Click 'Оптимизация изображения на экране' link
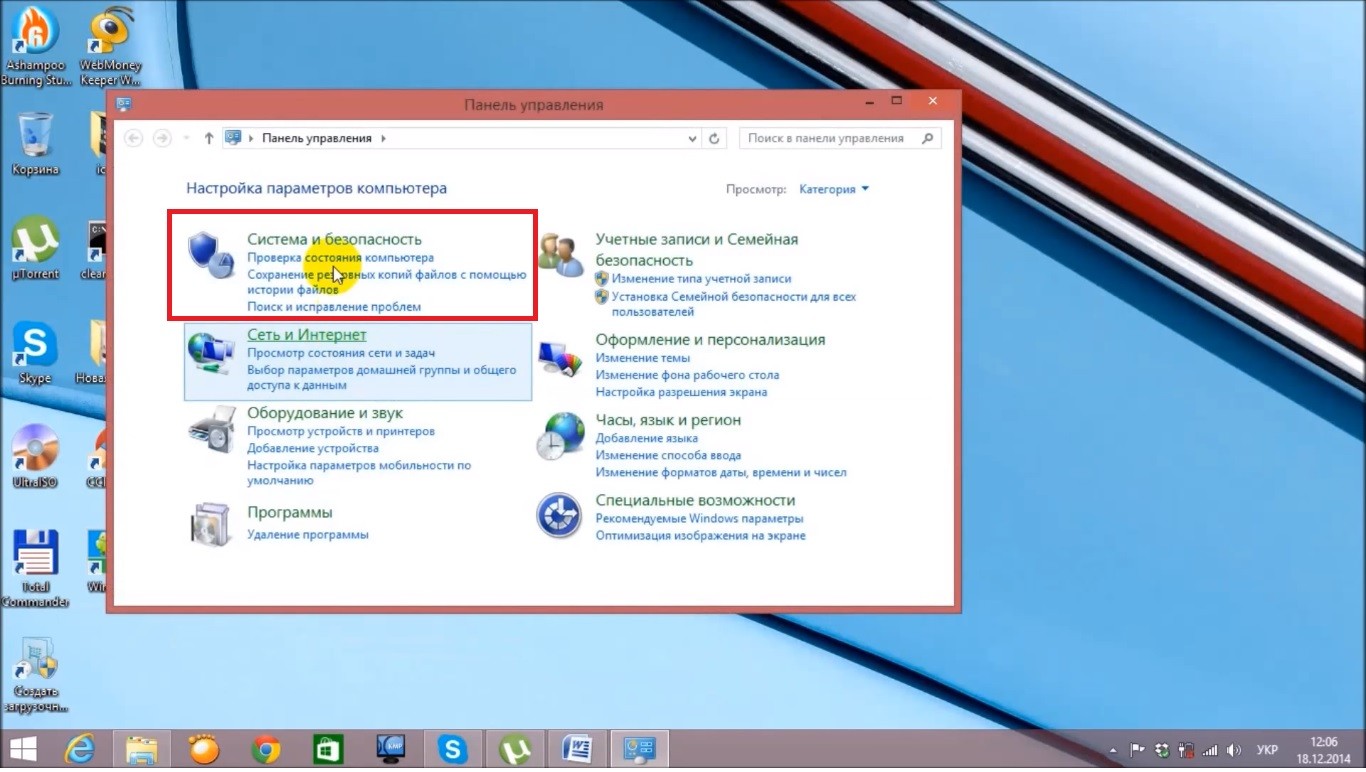This screenshot has width=1366, height=772. coord(700,536)
